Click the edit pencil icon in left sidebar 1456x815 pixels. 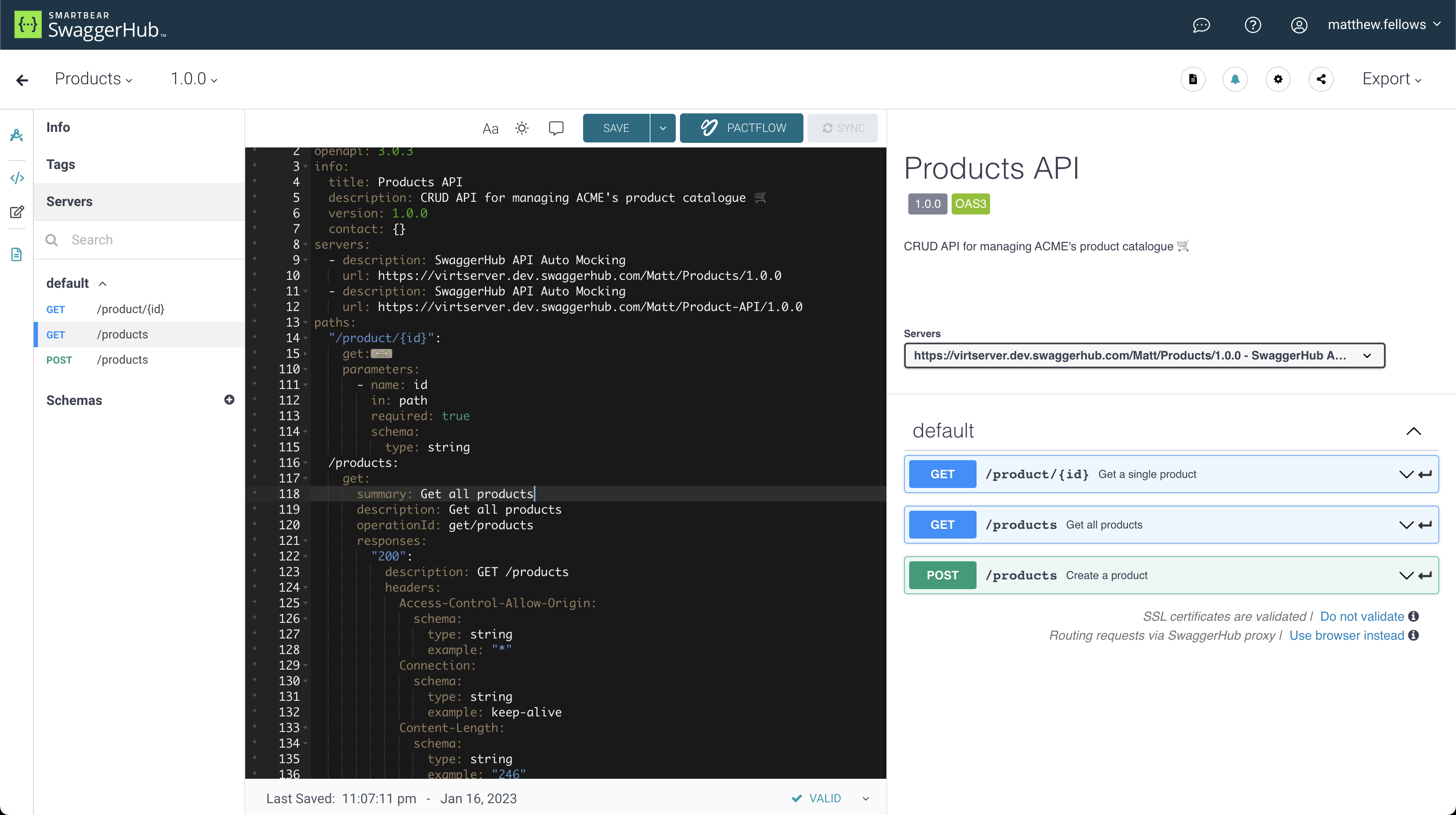pos(16,212)
